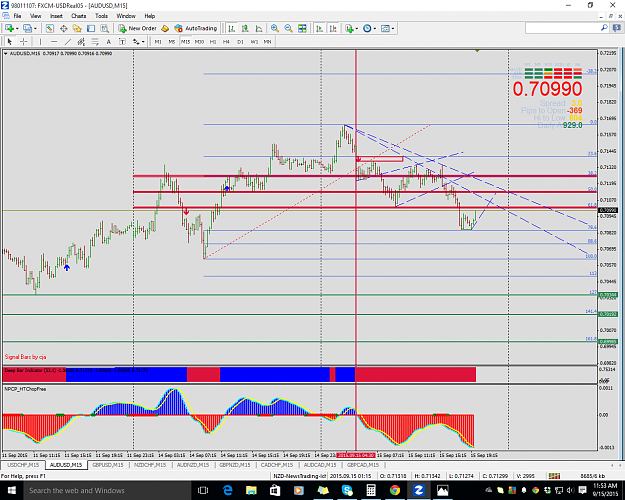Open Skype from the taskbar
The image size is (625, 500).
[x=347, y=490]
